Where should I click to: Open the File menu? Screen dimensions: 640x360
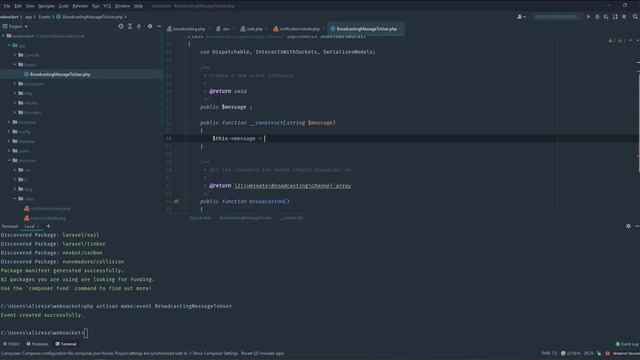click(7, 6)
